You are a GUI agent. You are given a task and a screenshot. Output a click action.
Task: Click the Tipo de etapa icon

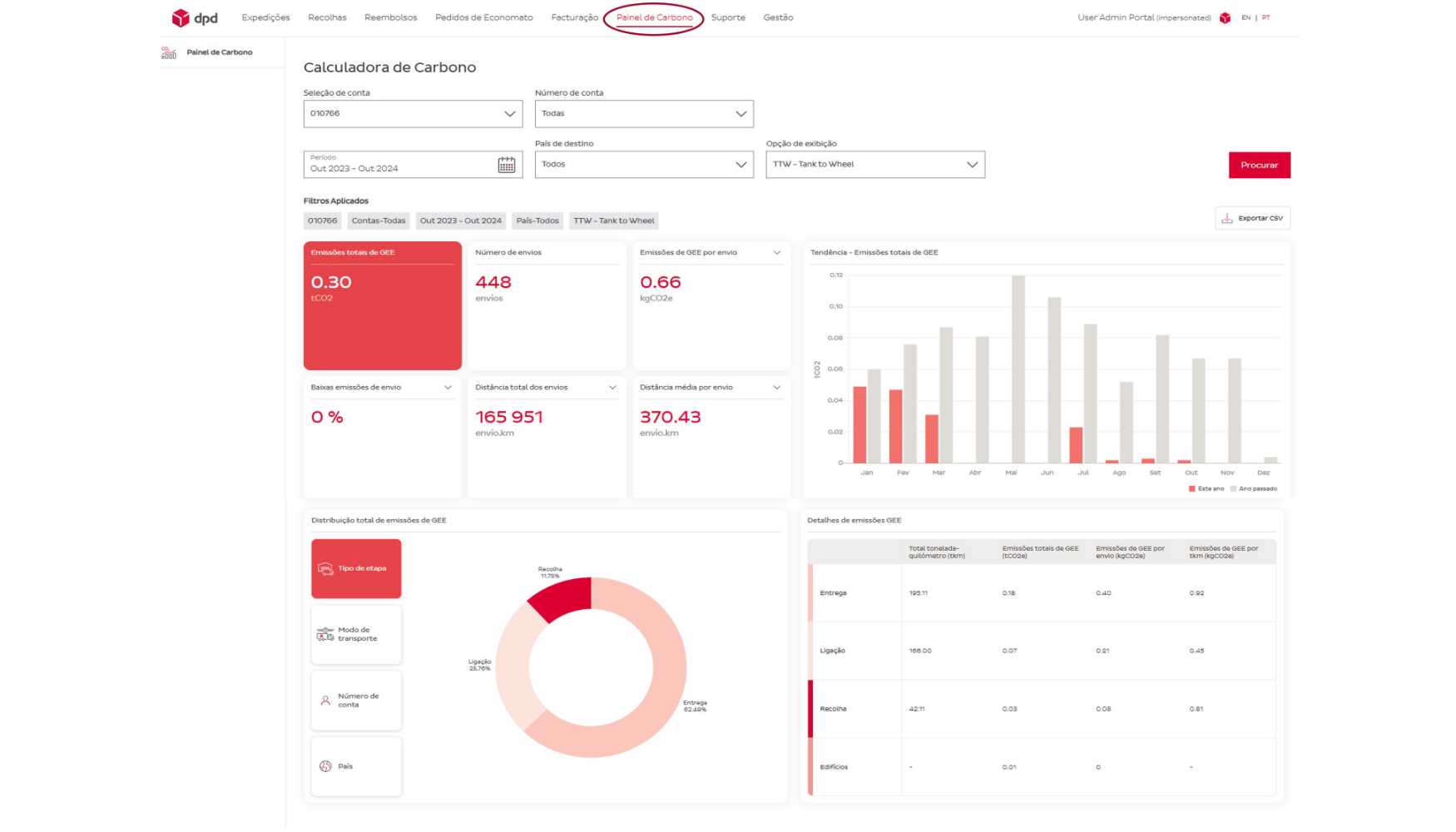(x=325, y=568)
